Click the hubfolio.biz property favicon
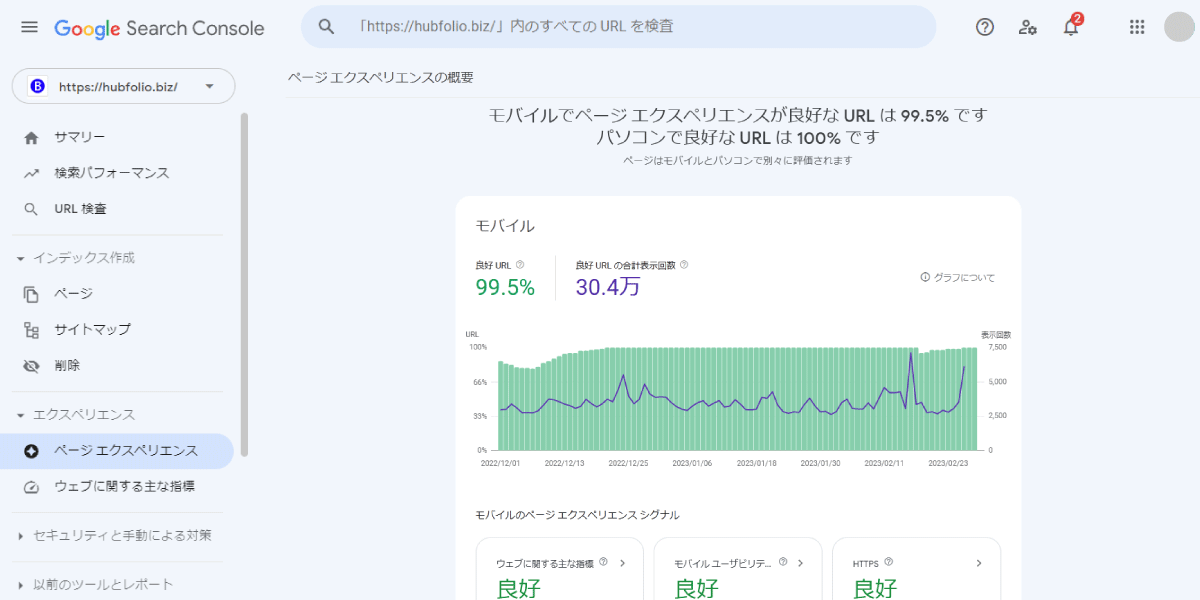The height and width of the screenshot is (600, 1200). pos(38,86)
